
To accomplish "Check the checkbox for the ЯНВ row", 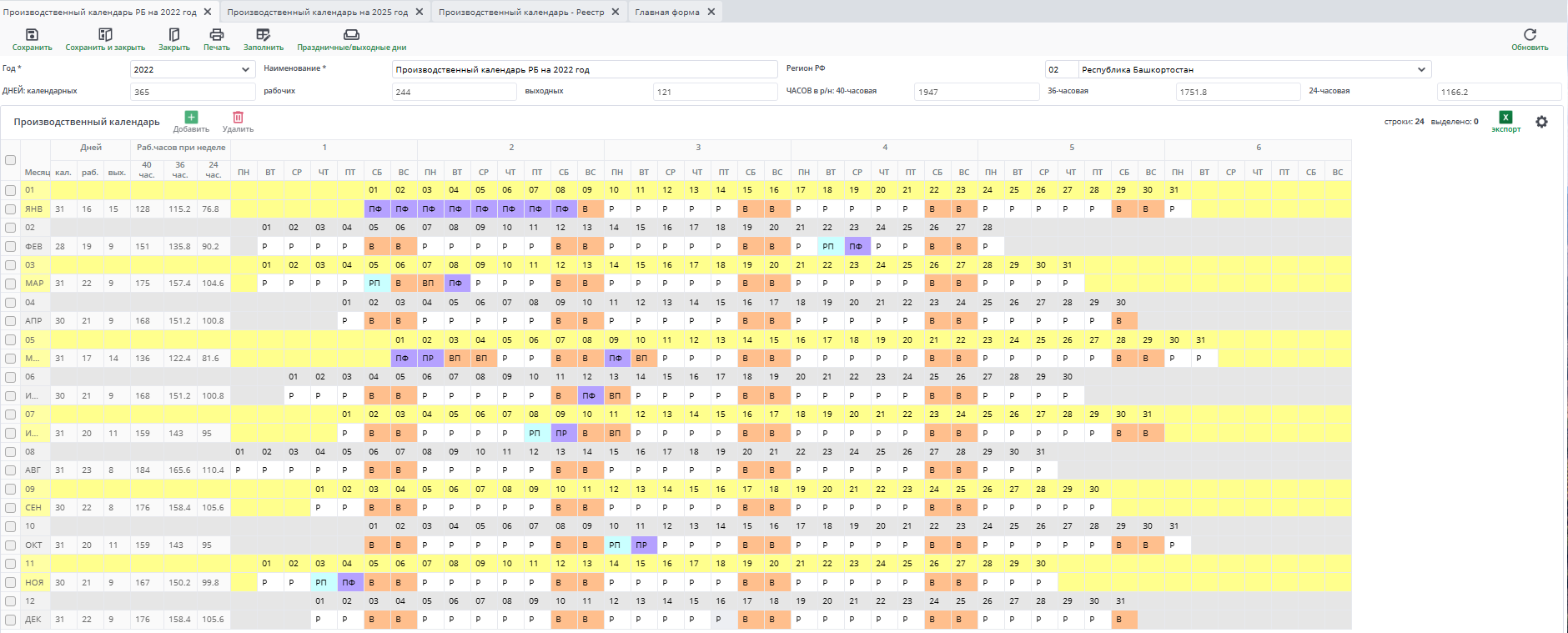I will tap(10, 209).
